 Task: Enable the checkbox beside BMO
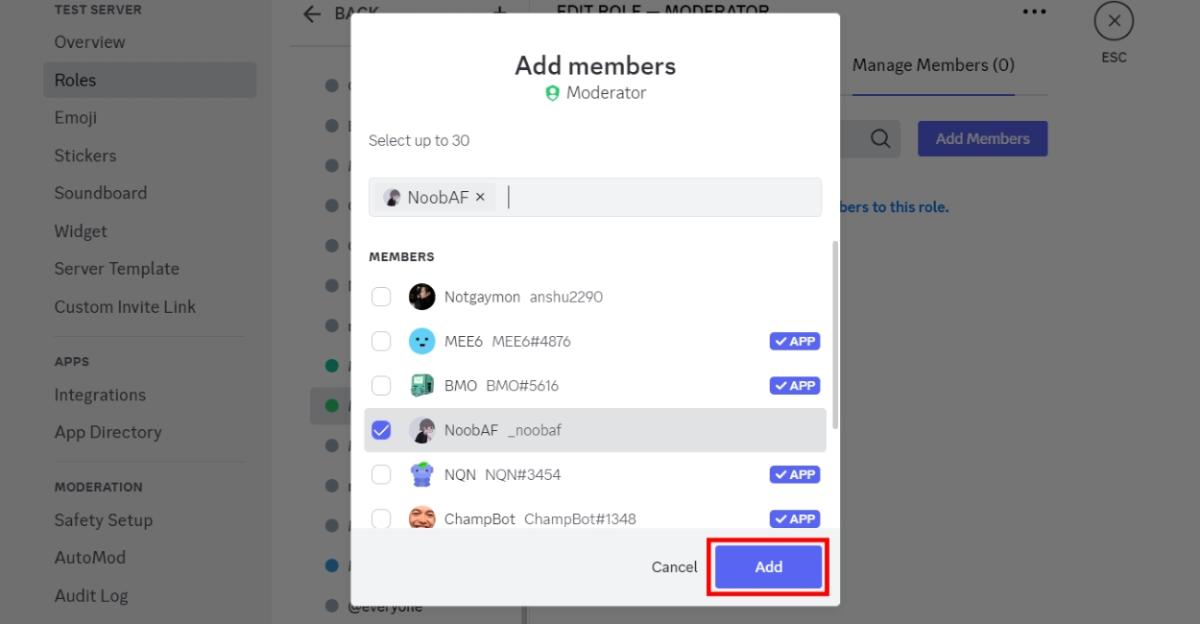click(x=381, y=385)
